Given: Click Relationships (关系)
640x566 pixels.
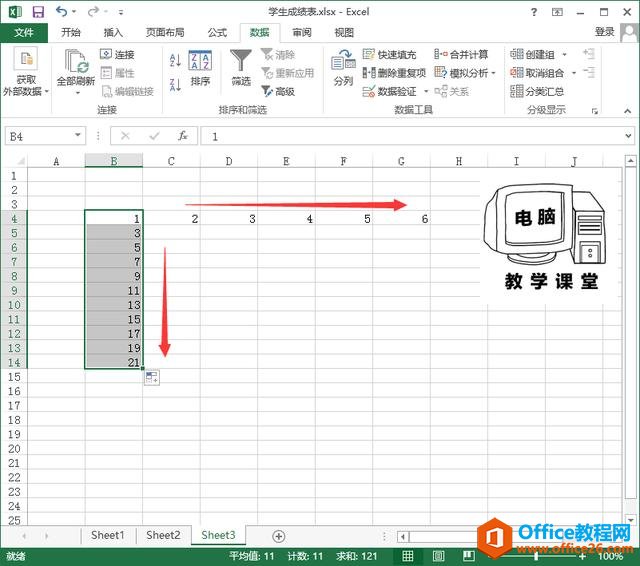Looking at the screenshot, I should pyautogui.click(x=452, y=91).
